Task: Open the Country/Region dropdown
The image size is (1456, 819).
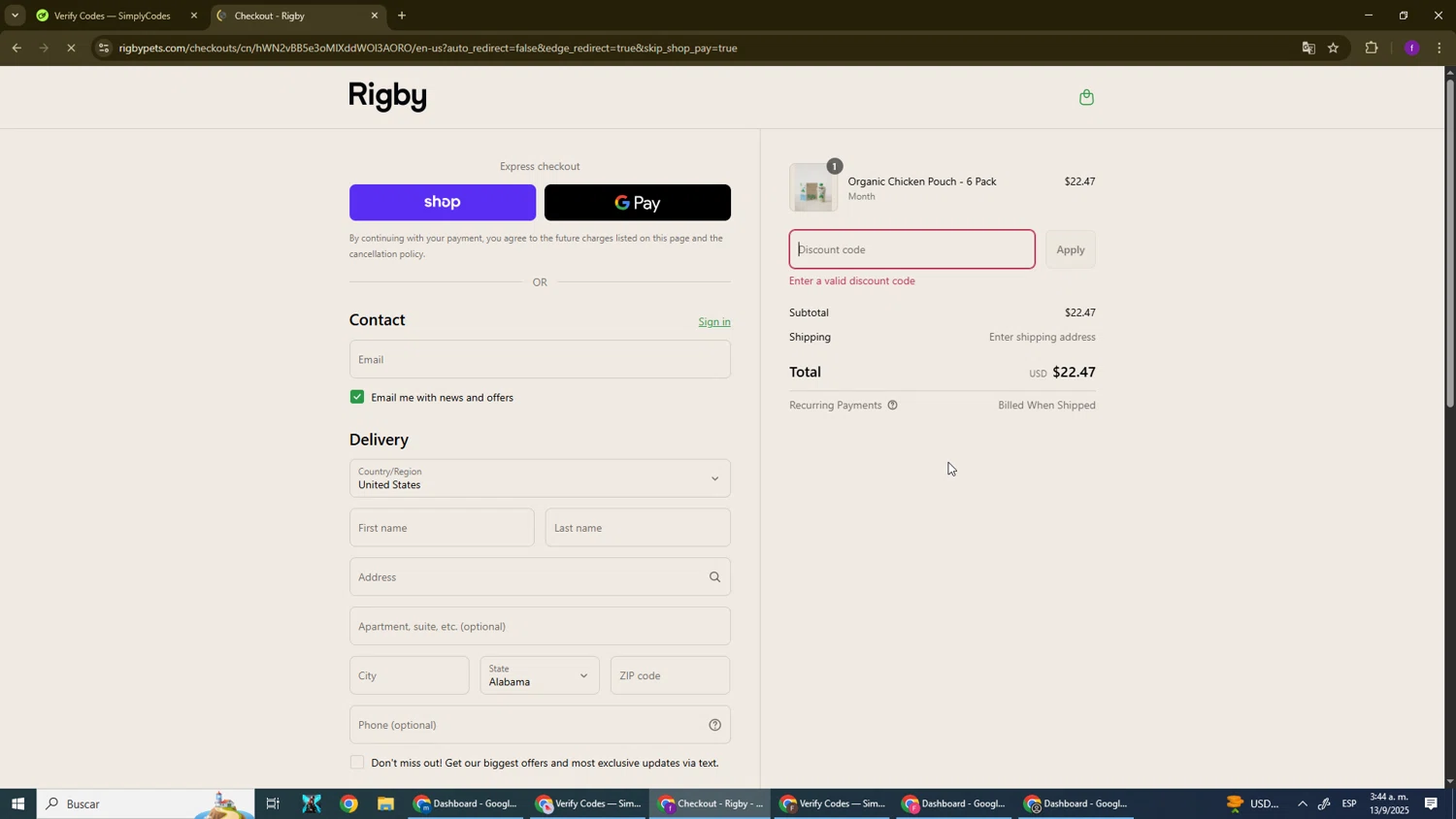Action: coord(540,478)
